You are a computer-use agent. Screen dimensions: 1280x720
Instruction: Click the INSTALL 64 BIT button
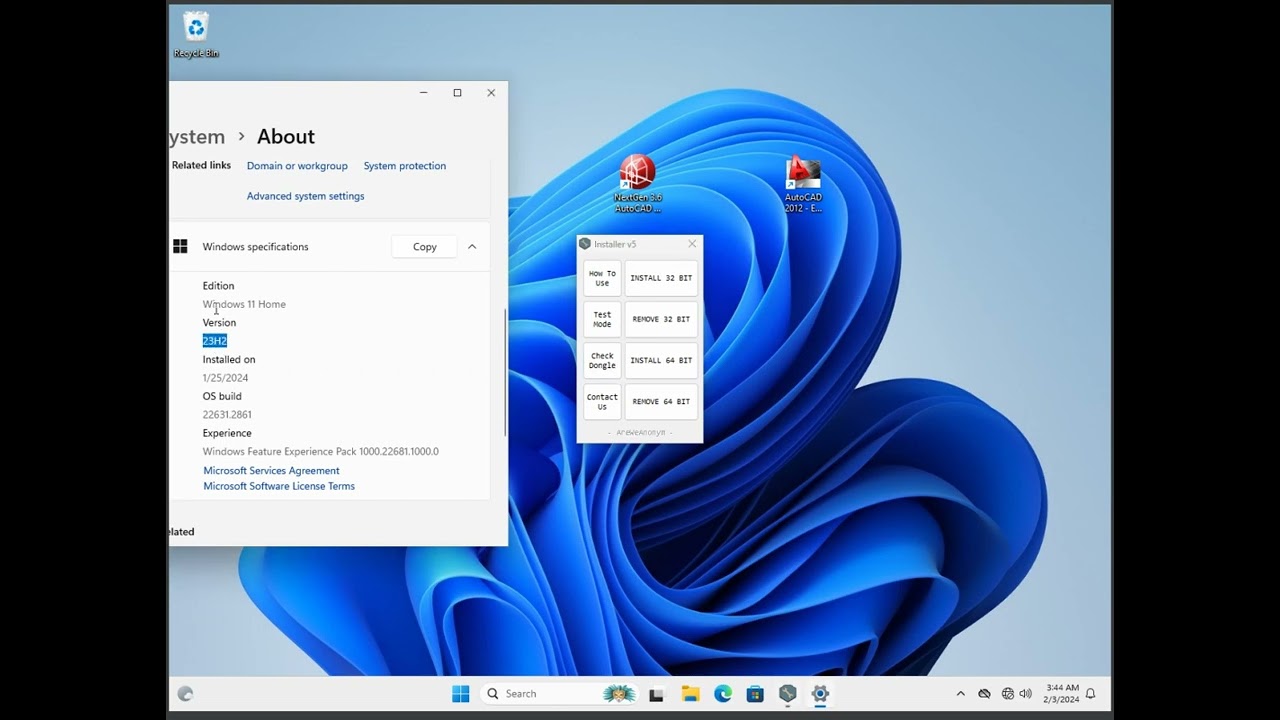(661, 360)
